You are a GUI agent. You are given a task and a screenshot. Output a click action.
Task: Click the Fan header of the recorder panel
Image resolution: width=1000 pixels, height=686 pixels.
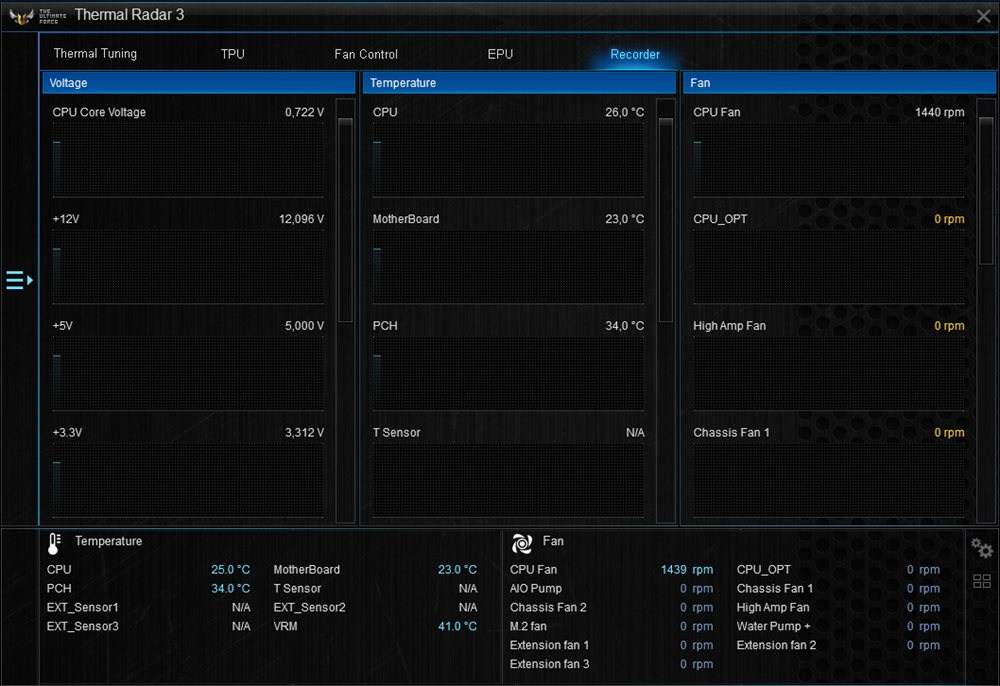[839, 83]
